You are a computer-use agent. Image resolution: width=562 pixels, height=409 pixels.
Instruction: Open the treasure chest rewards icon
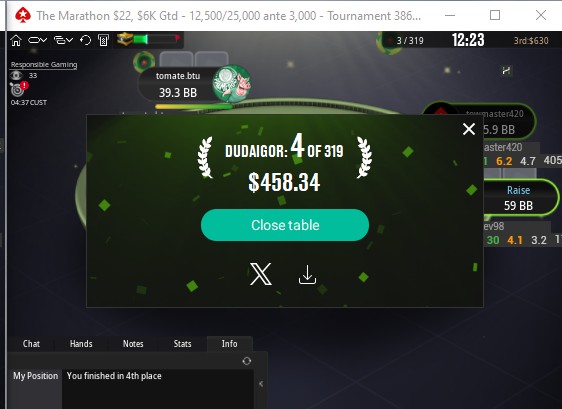tap(125, 39)
